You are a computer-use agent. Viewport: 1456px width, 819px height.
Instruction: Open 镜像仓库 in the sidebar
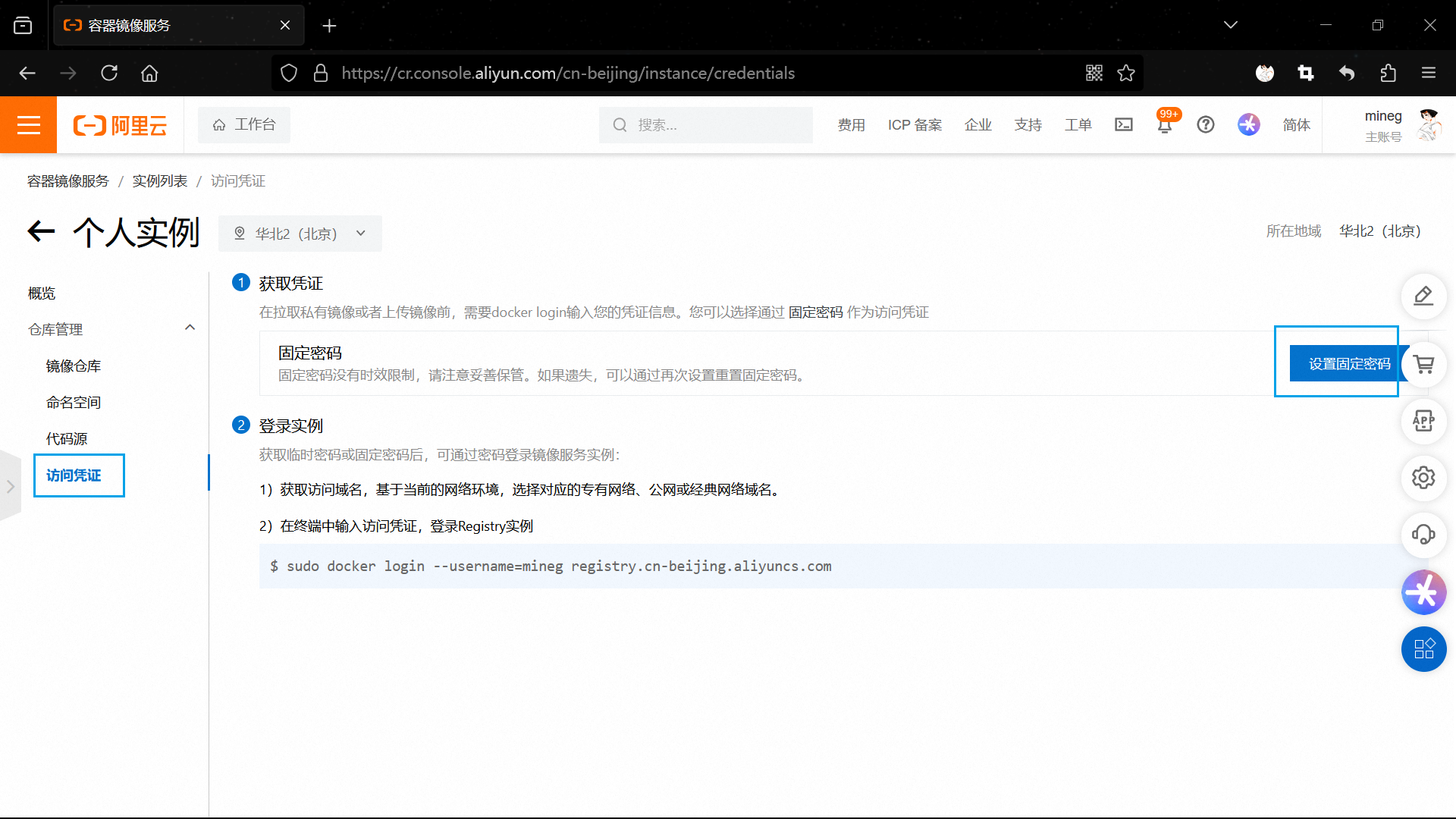point(74,366)
